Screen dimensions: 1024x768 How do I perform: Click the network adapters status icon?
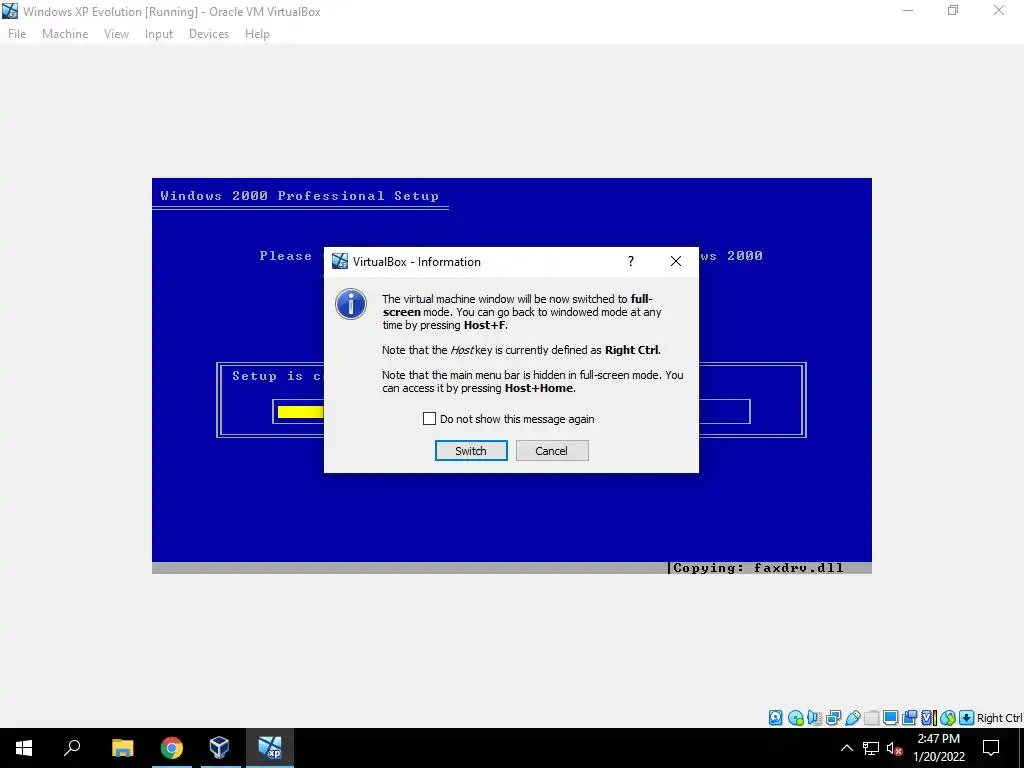pyautogui.click(x=833, y=718)
